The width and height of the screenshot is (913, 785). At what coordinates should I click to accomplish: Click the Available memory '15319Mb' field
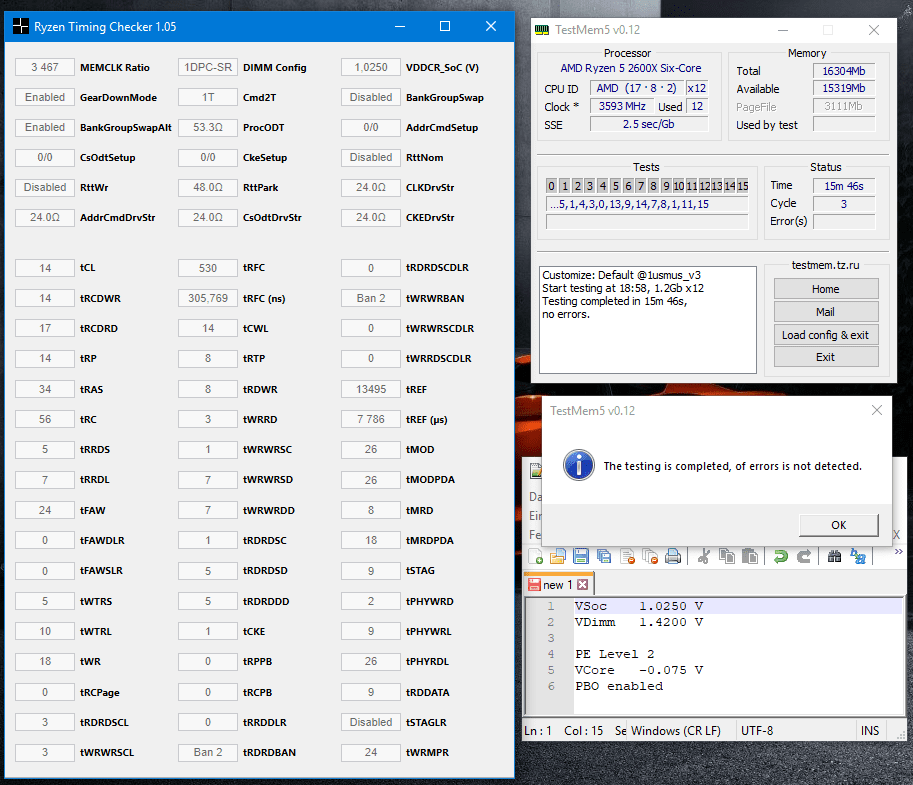(x=844, y=89)
